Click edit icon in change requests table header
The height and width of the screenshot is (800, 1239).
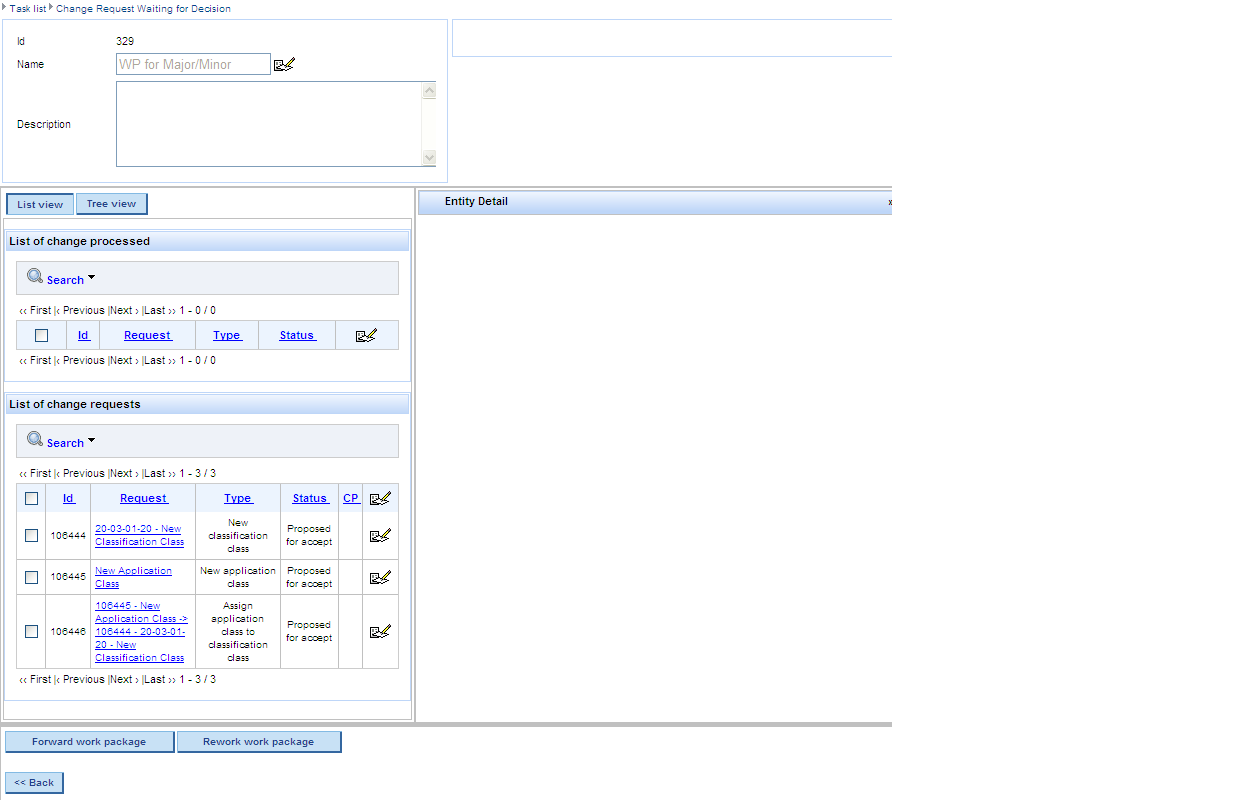(x=380, y=499)
